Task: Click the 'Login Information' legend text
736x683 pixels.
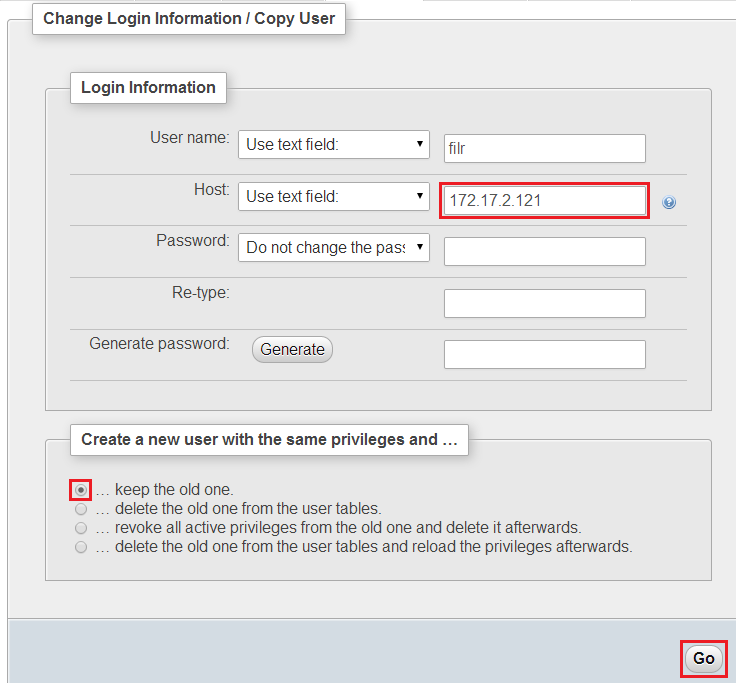Action: [148, 88]
